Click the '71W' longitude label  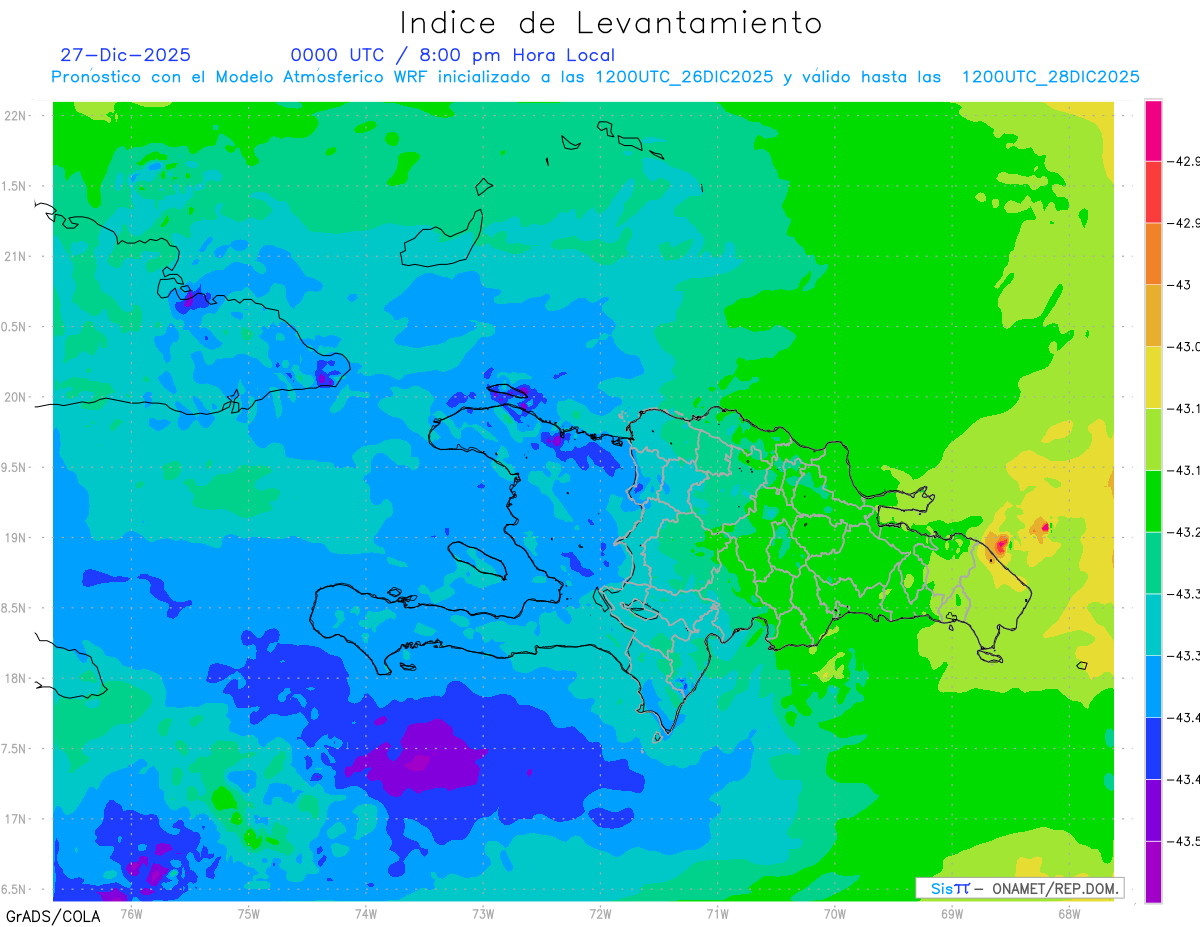pyautogui.click(x=717, y=913)
